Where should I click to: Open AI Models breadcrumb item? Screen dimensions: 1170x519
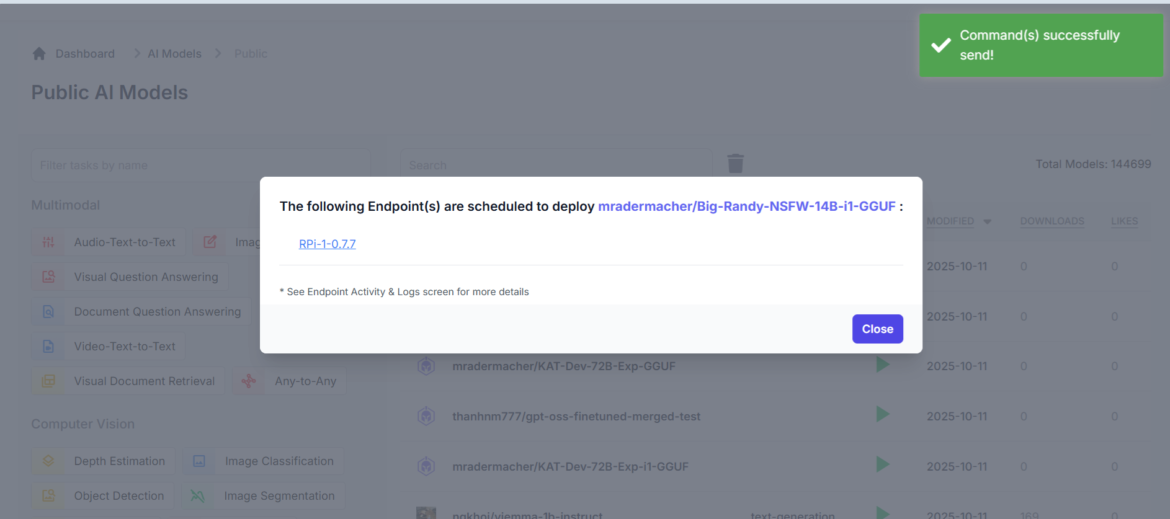coord(174,53)
